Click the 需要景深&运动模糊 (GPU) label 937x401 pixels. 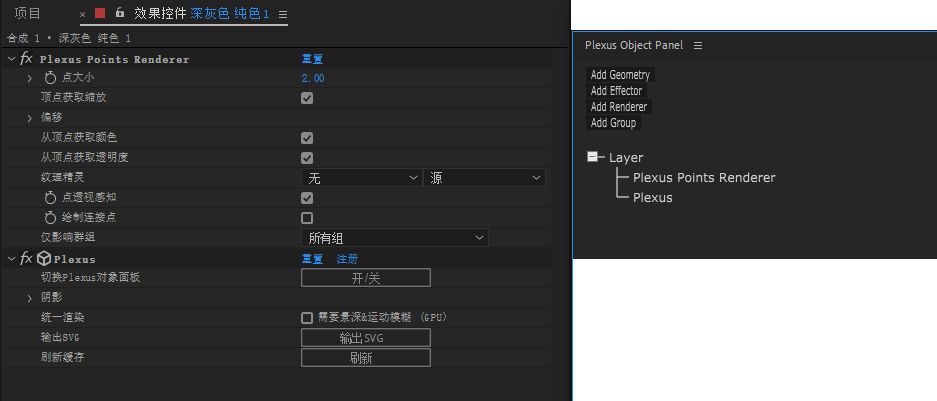click(x=383, y=317)
